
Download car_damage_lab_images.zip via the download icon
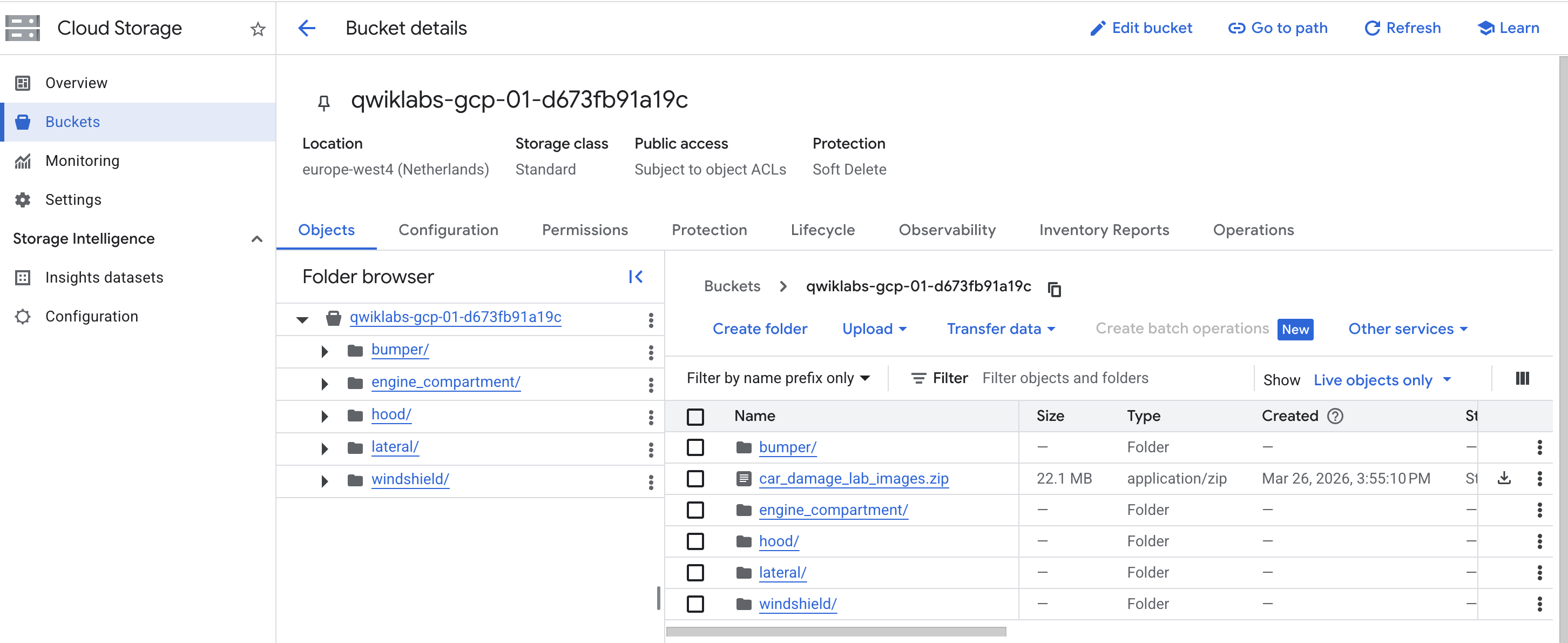pyautogui.click(x=1504, y=478)
